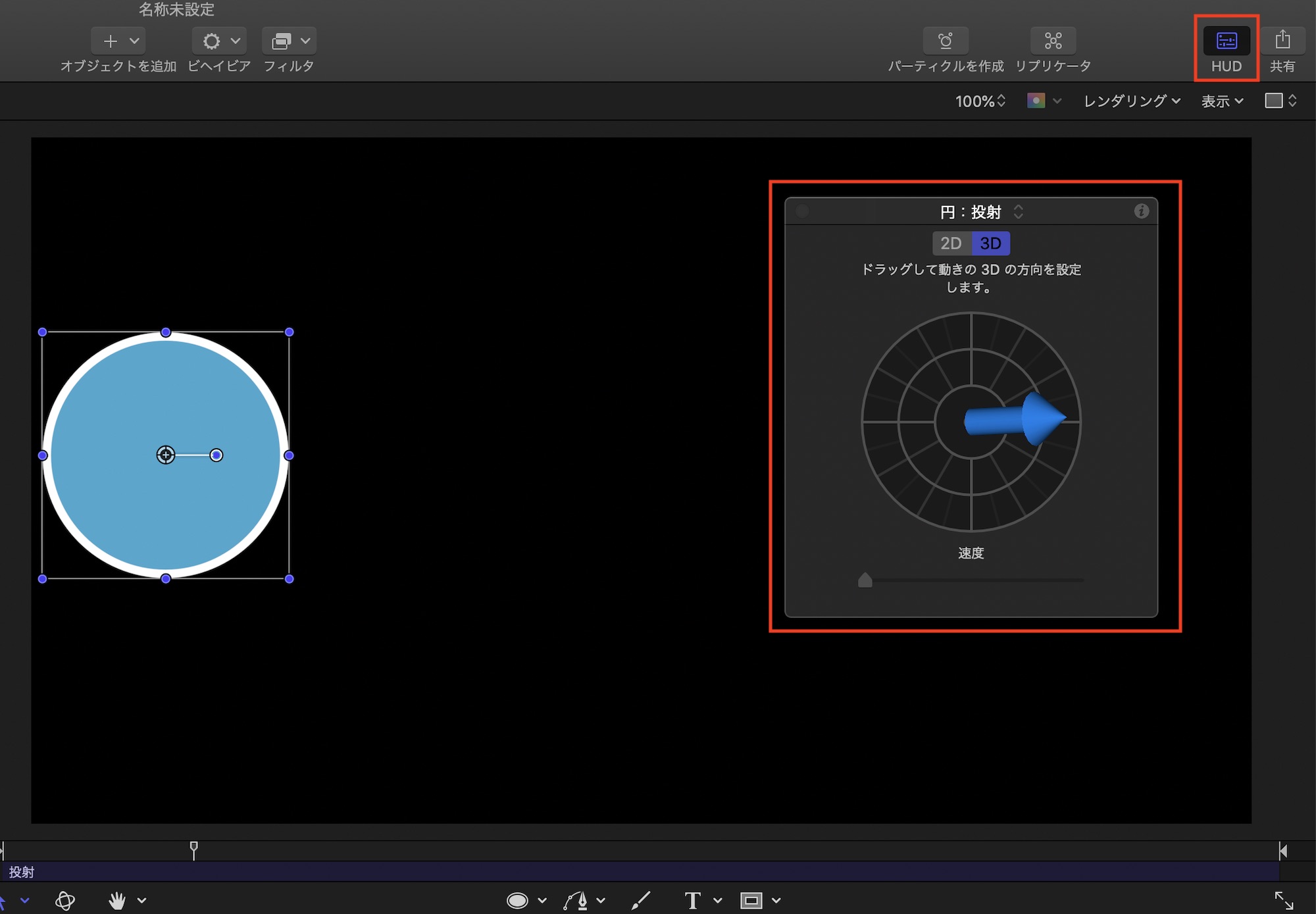
Task: Click the Make Particles (パーティクルを作成) icon
Action: (x=946, y=41)
